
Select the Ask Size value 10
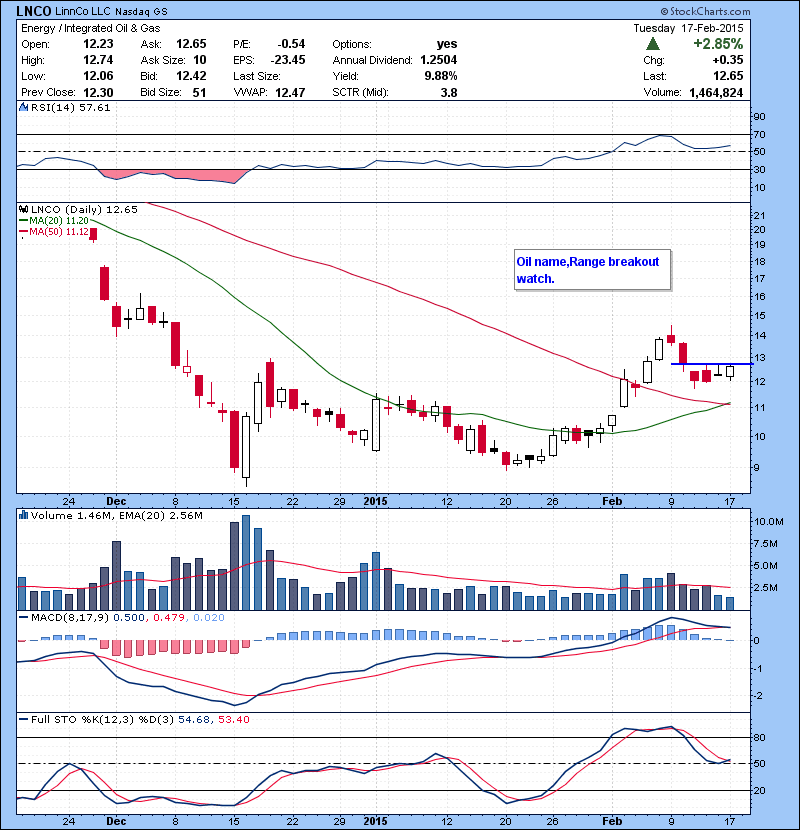[x=200, y=60]
